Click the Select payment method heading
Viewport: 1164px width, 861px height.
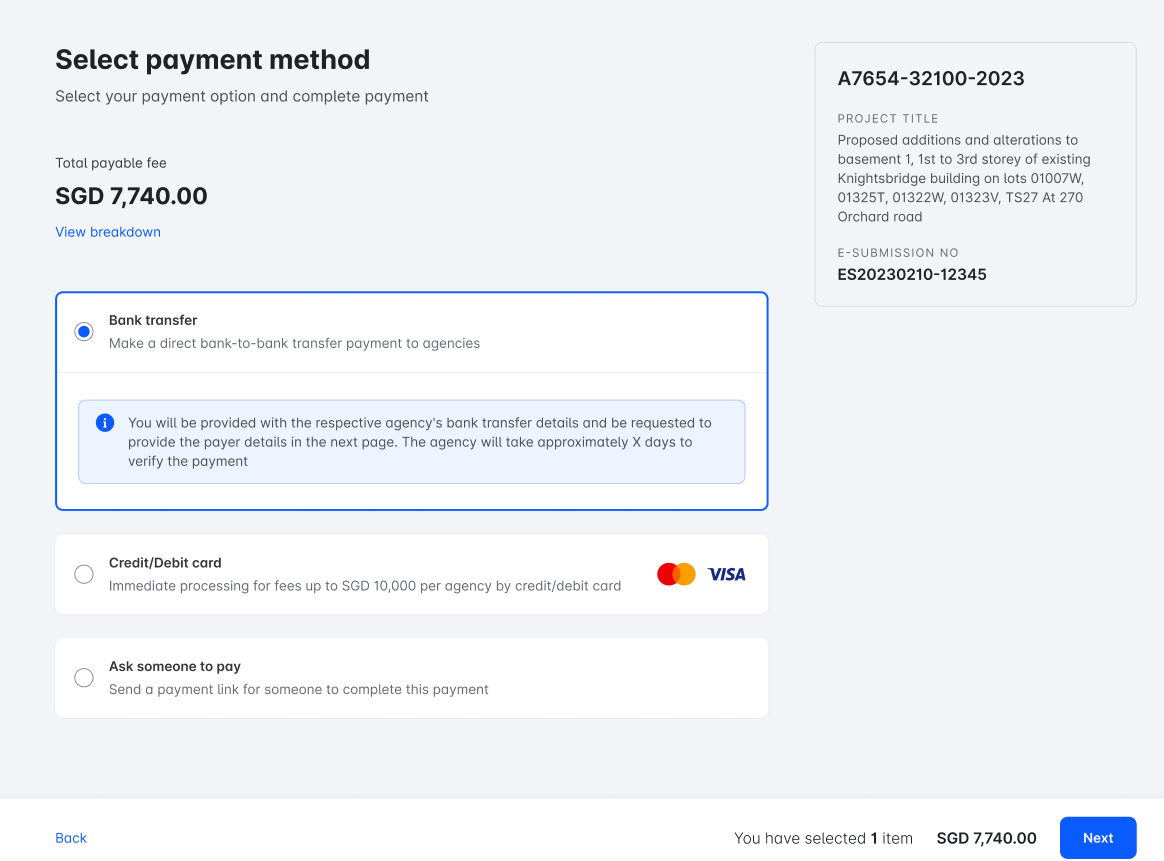coord(212,60)
